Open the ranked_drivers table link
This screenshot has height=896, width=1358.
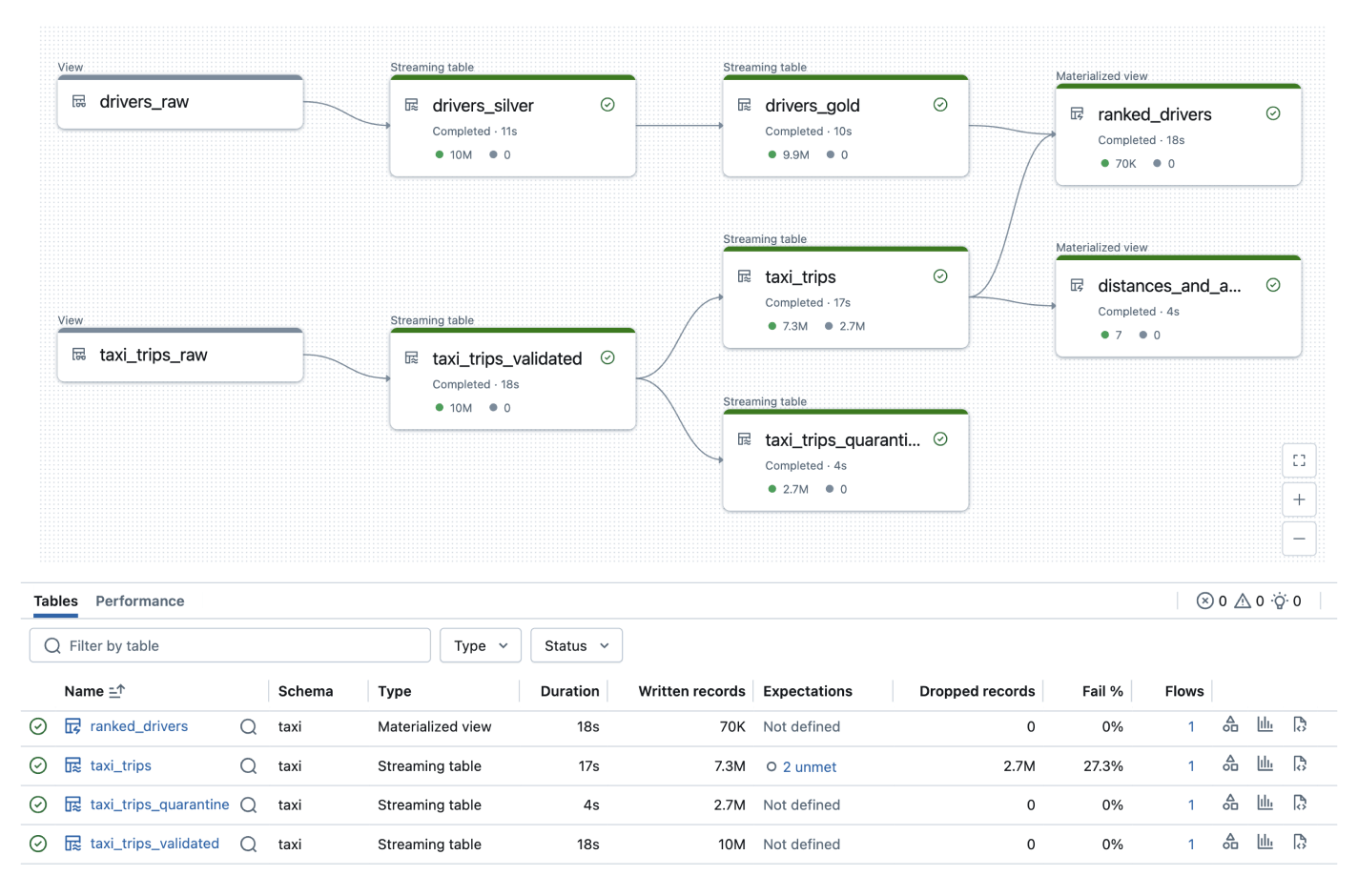[x=139, y=726]
